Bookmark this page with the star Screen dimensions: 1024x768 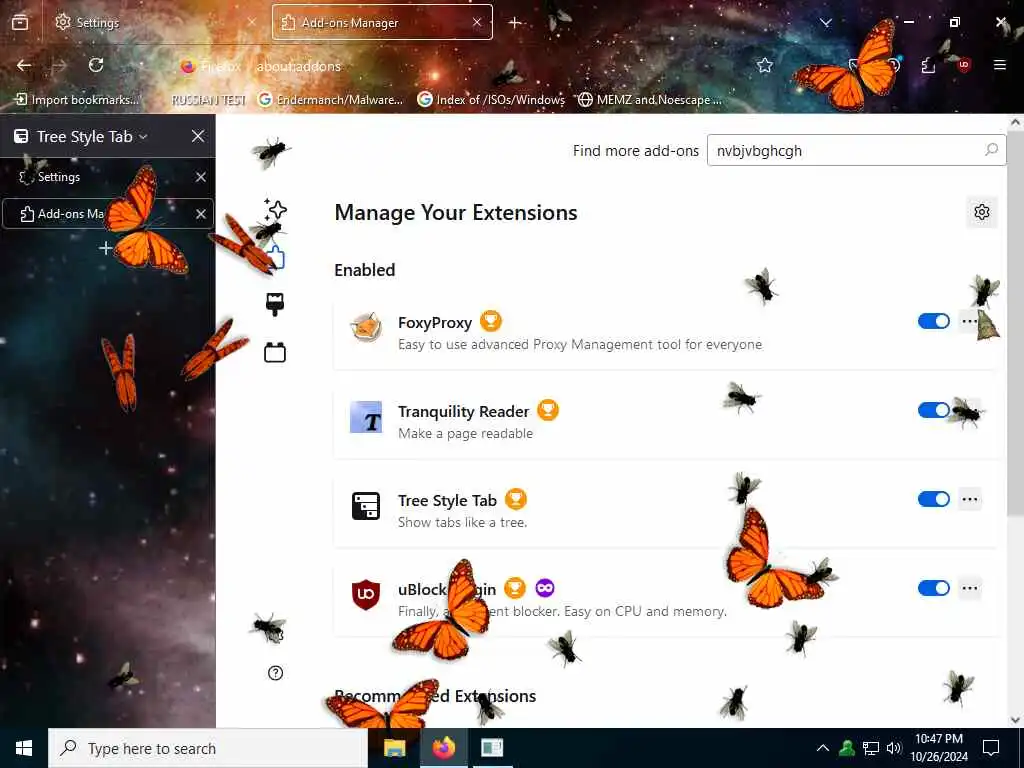point(765,65)
